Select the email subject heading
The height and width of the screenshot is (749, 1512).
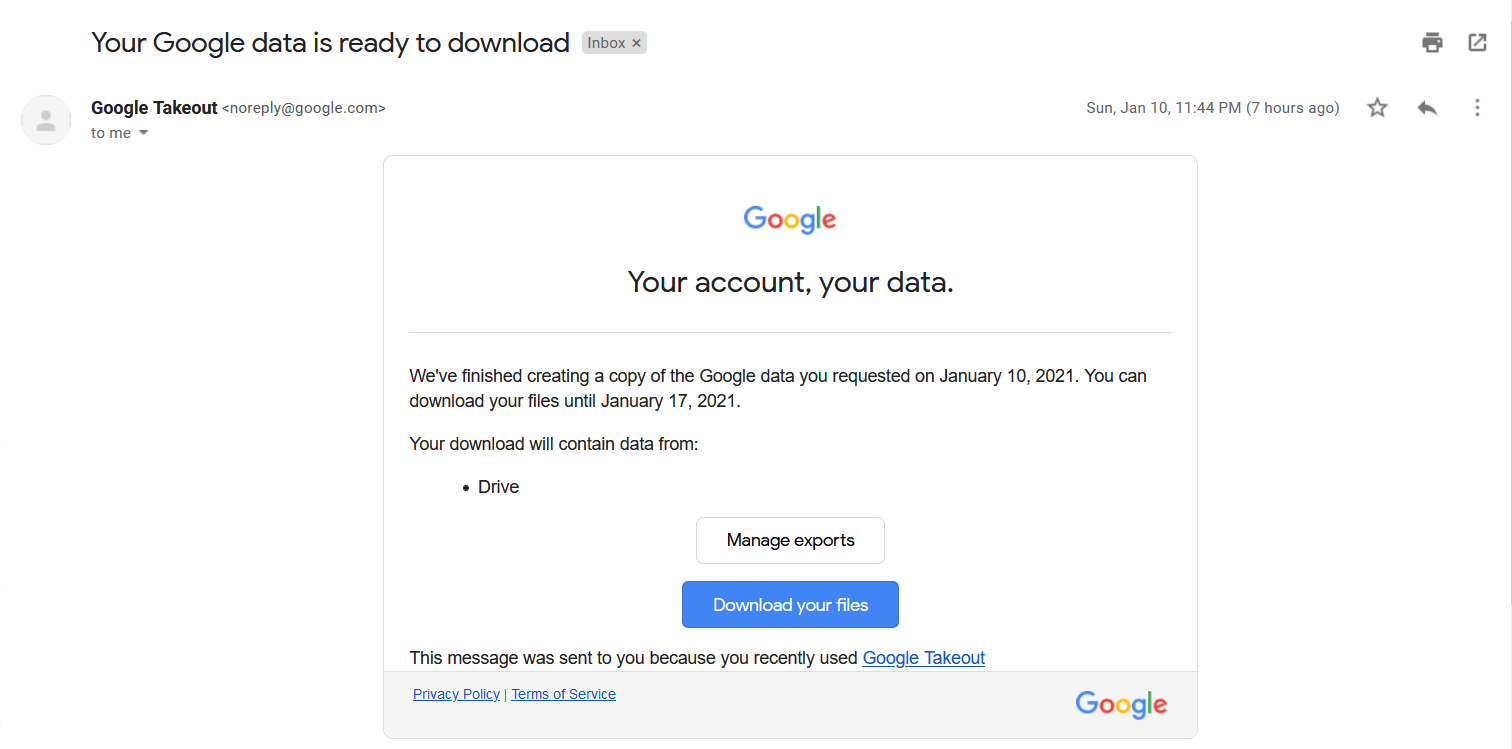(x=330, y=42)
